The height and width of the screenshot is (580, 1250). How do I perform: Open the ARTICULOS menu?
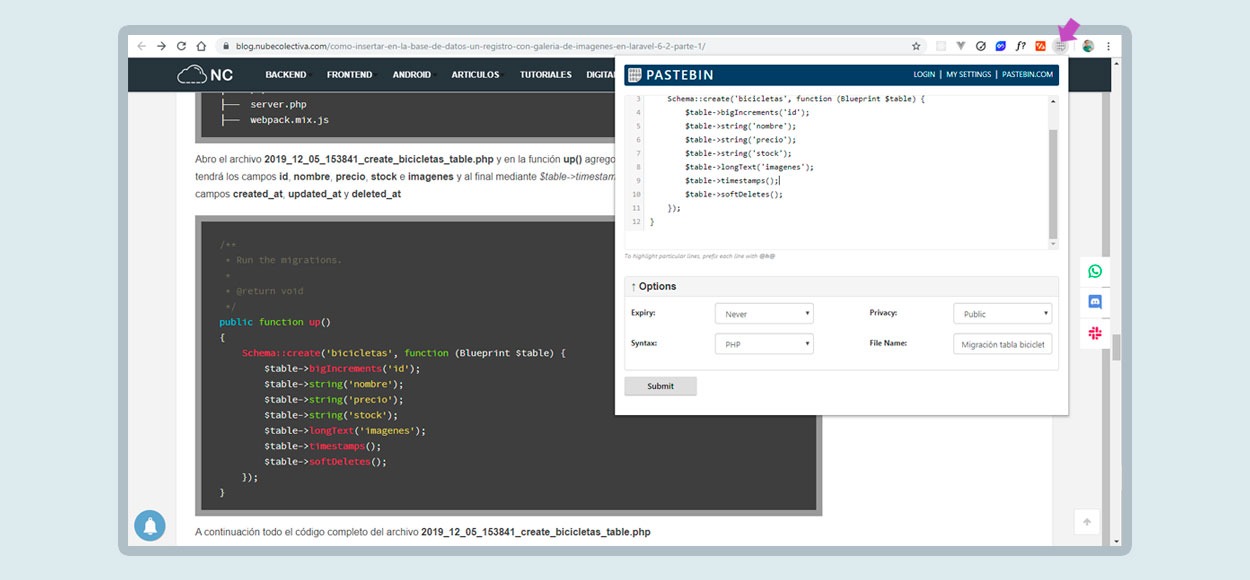[475, 75]
